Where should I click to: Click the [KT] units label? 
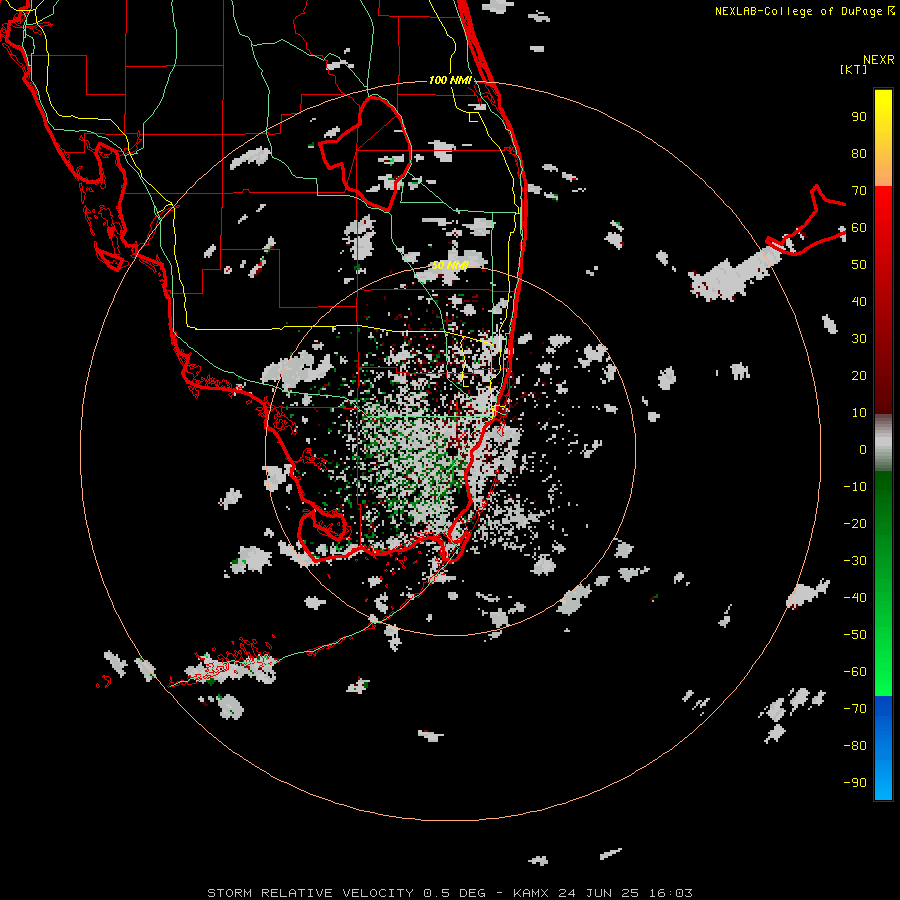[854, 69]
